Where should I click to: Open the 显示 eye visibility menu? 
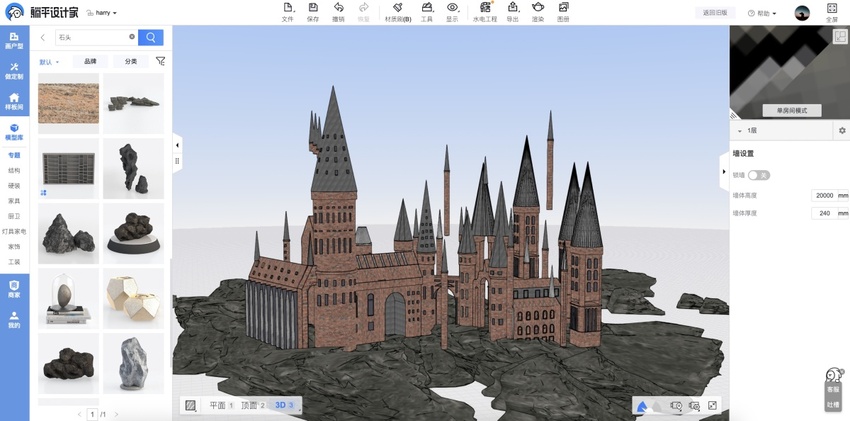452,12
